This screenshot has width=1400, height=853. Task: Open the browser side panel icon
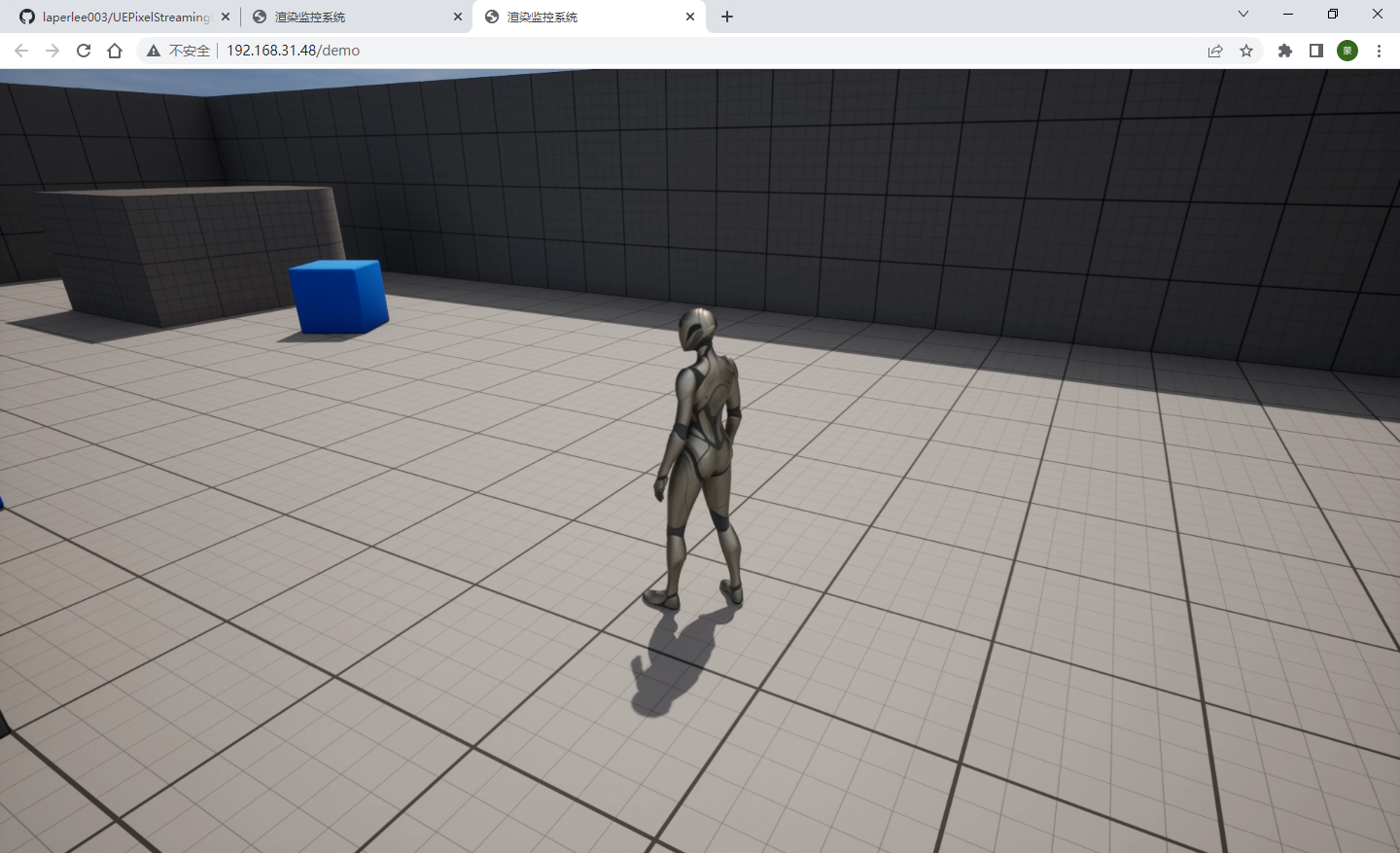(1315, 50)
